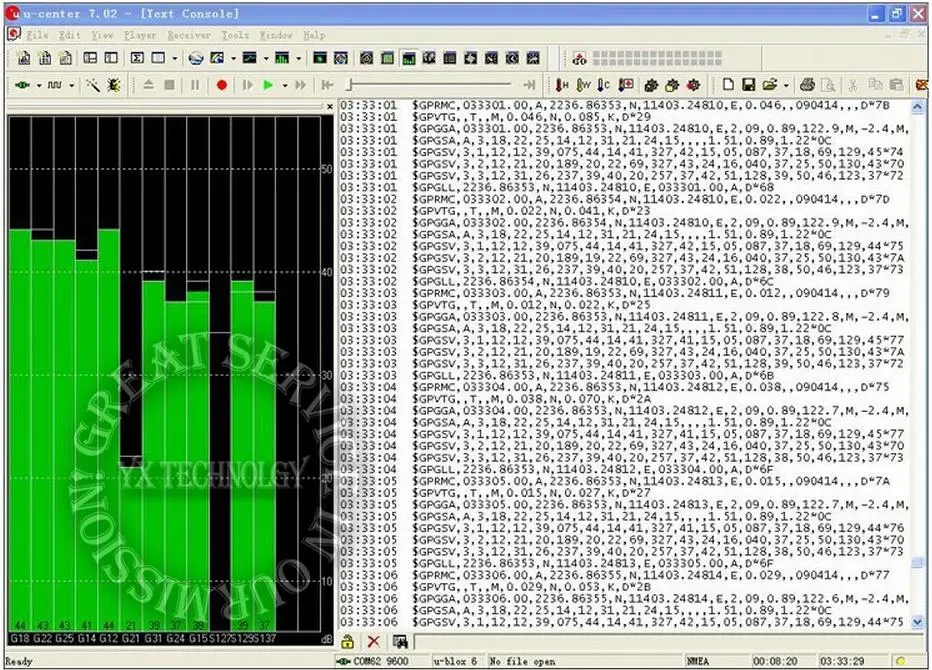Open the first console view icon

[x=24, y=58]
